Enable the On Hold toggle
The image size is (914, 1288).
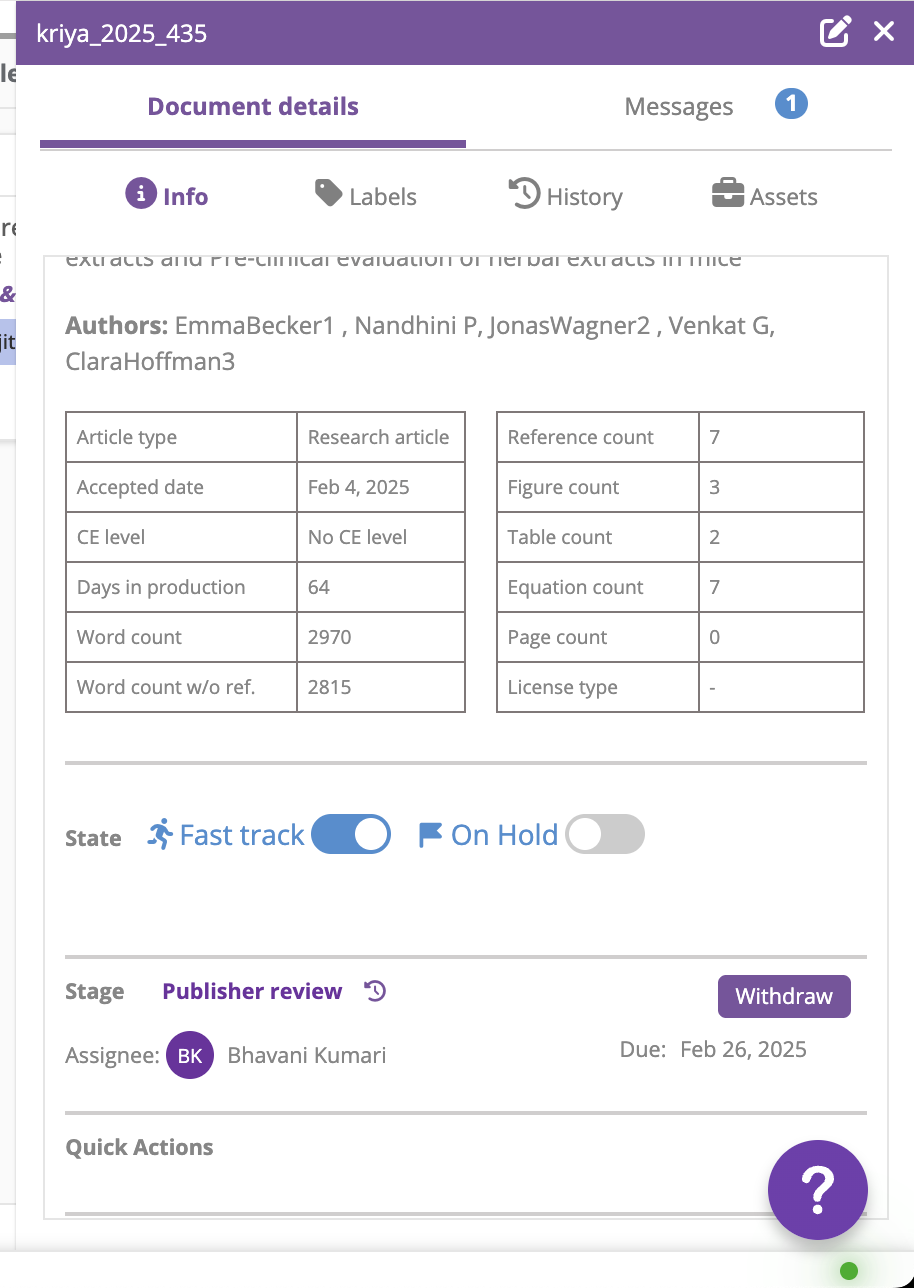point(605,834)
